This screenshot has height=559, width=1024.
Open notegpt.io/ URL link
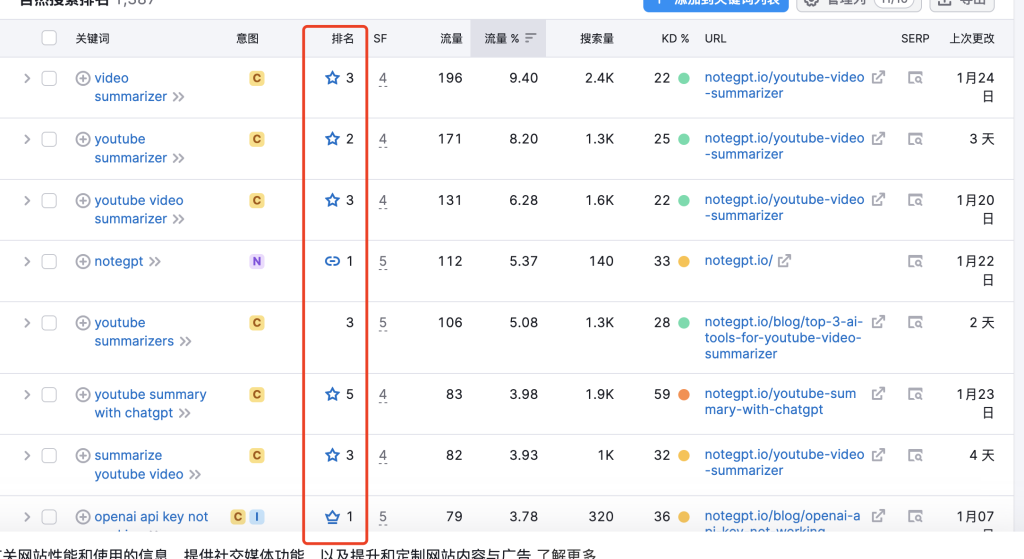coord(739,261)
